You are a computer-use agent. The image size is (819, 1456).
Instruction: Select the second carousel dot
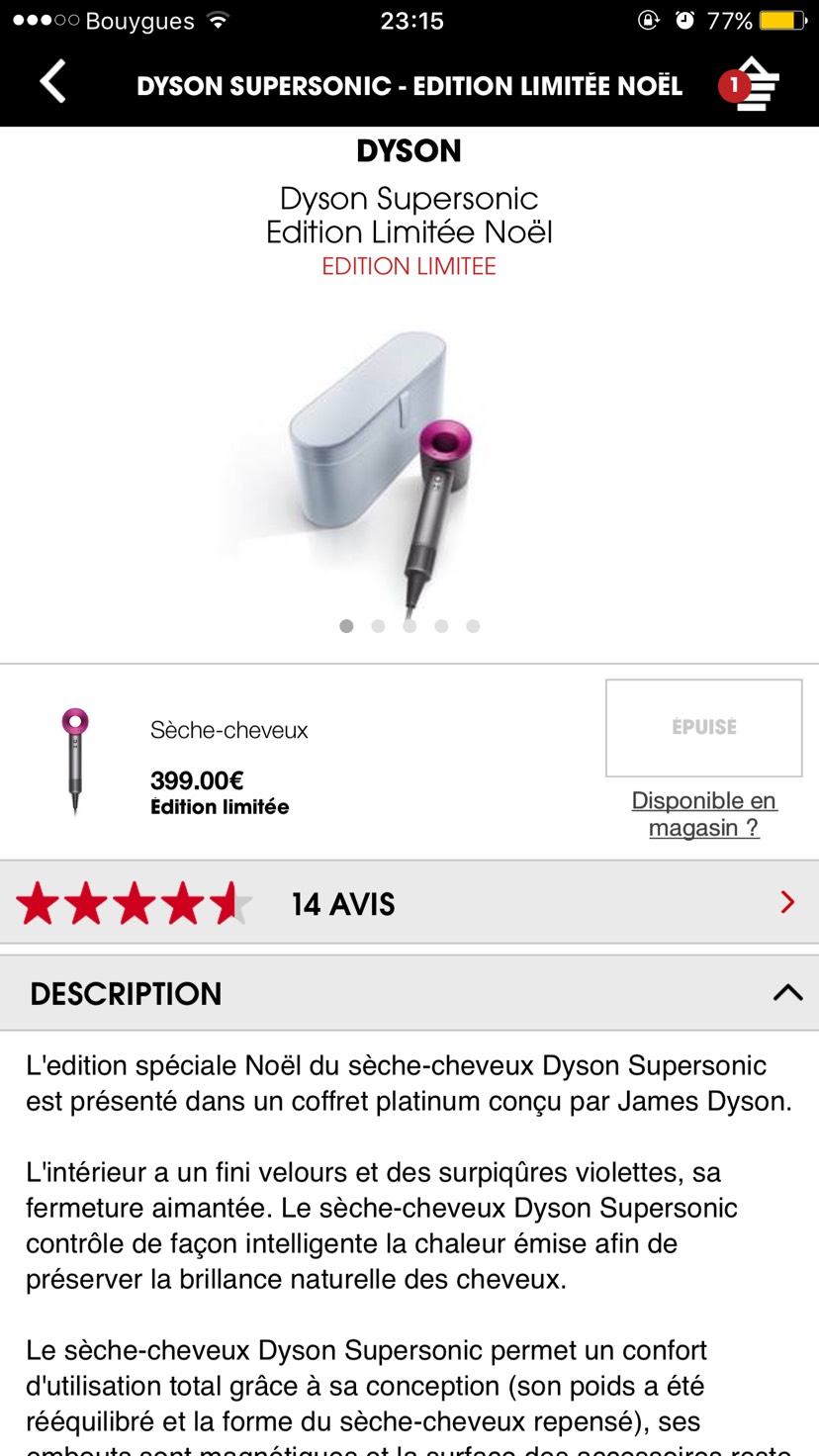pyautogui.click(x=378, y=626)
